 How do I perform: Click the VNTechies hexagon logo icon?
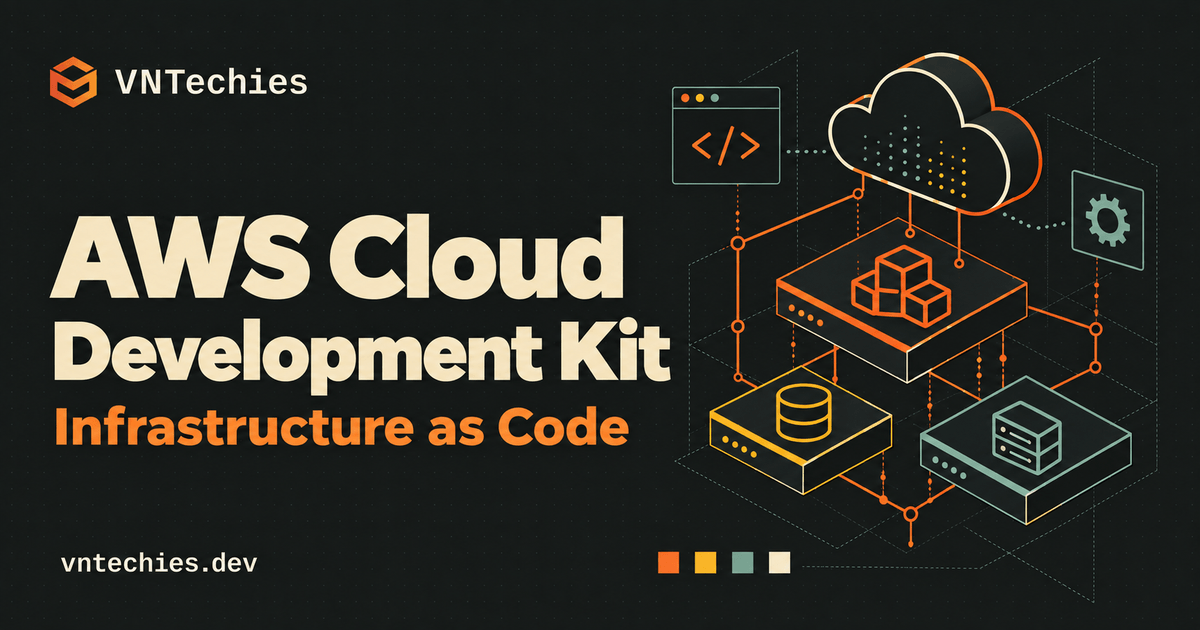coord(74,82)
